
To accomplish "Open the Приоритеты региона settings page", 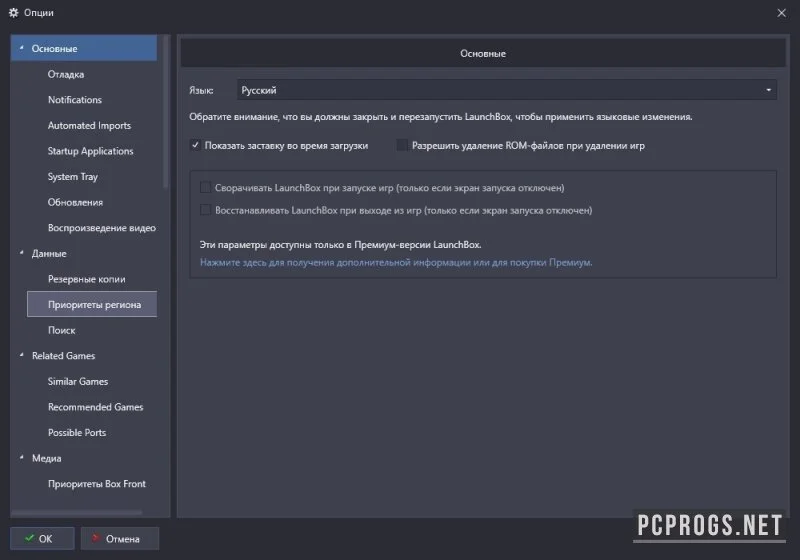I will 92,304.
